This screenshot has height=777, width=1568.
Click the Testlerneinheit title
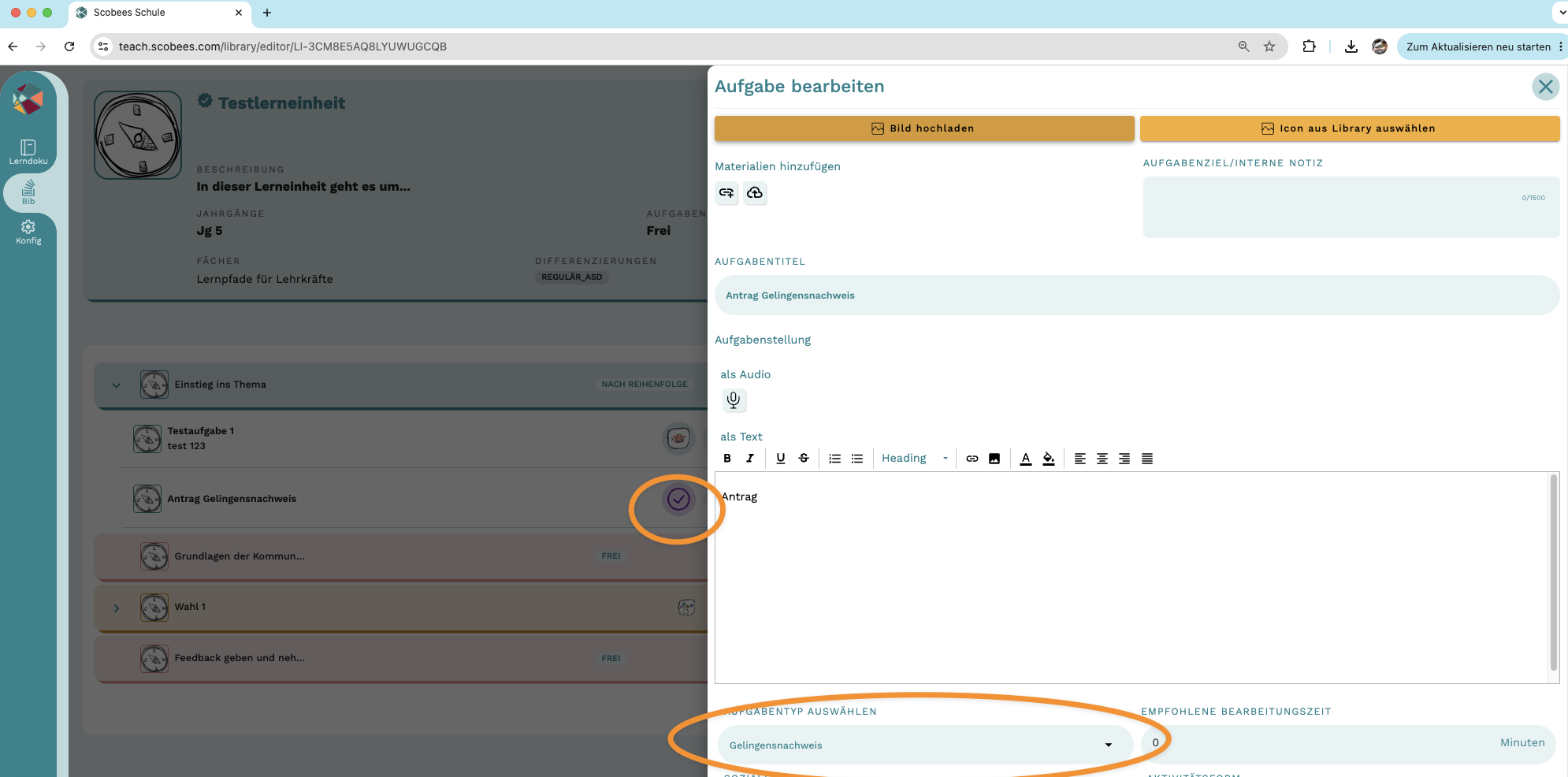point(281,103)
